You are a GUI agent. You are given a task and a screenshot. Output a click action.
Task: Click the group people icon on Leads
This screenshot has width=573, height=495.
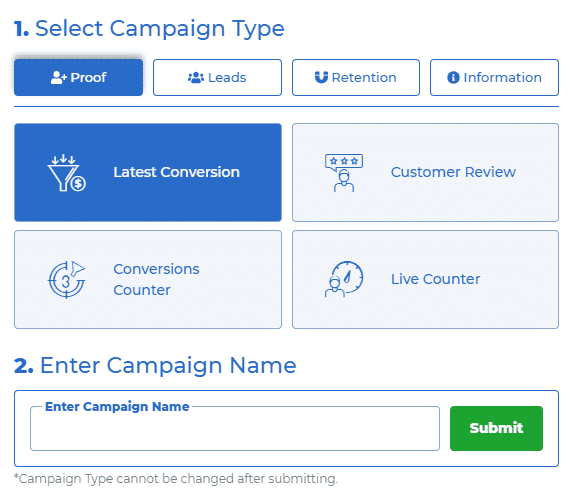(x=196, y=77)
